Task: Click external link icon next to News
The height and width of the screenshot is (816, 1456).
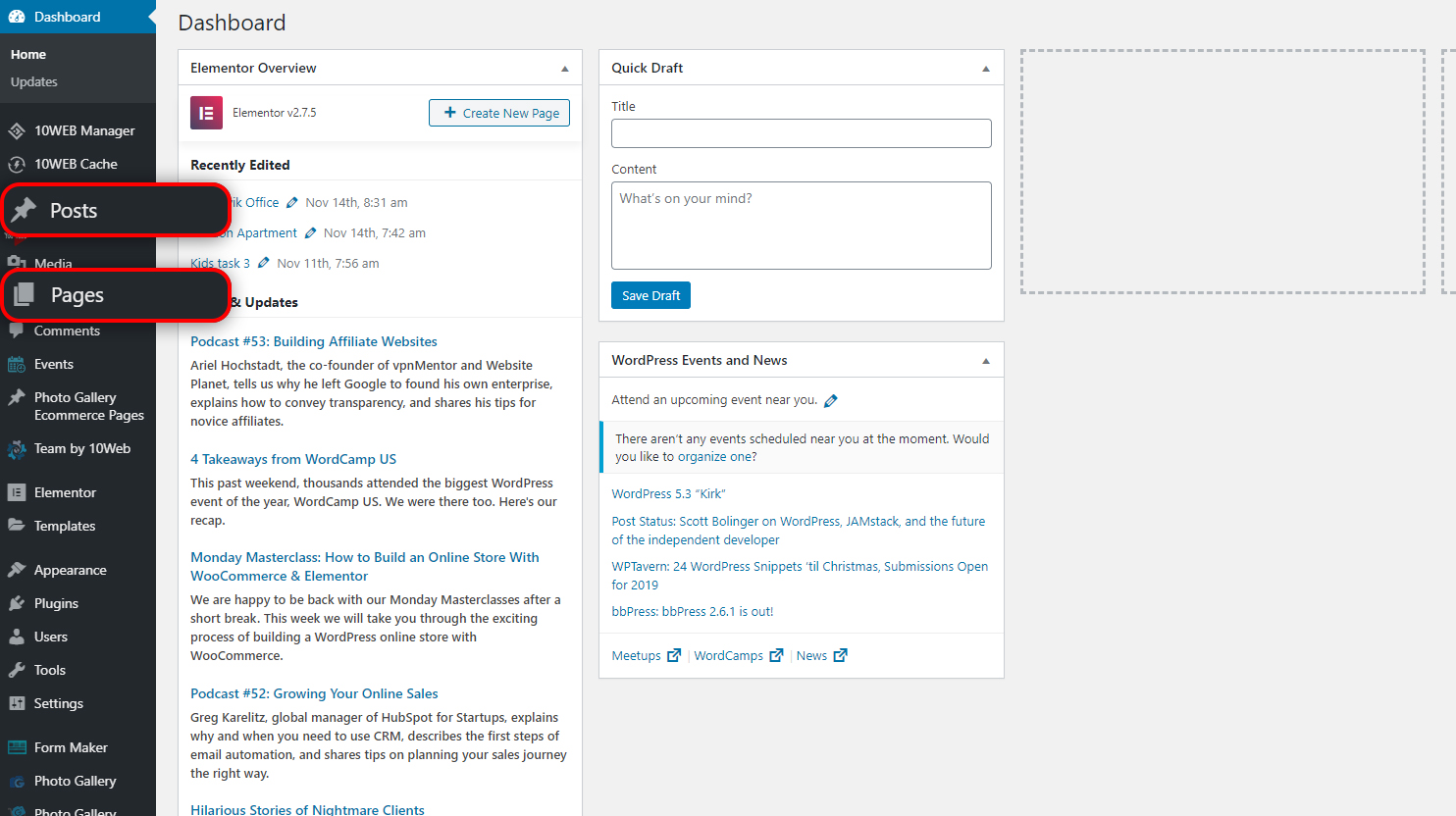Action: click(x=840, y=655)
